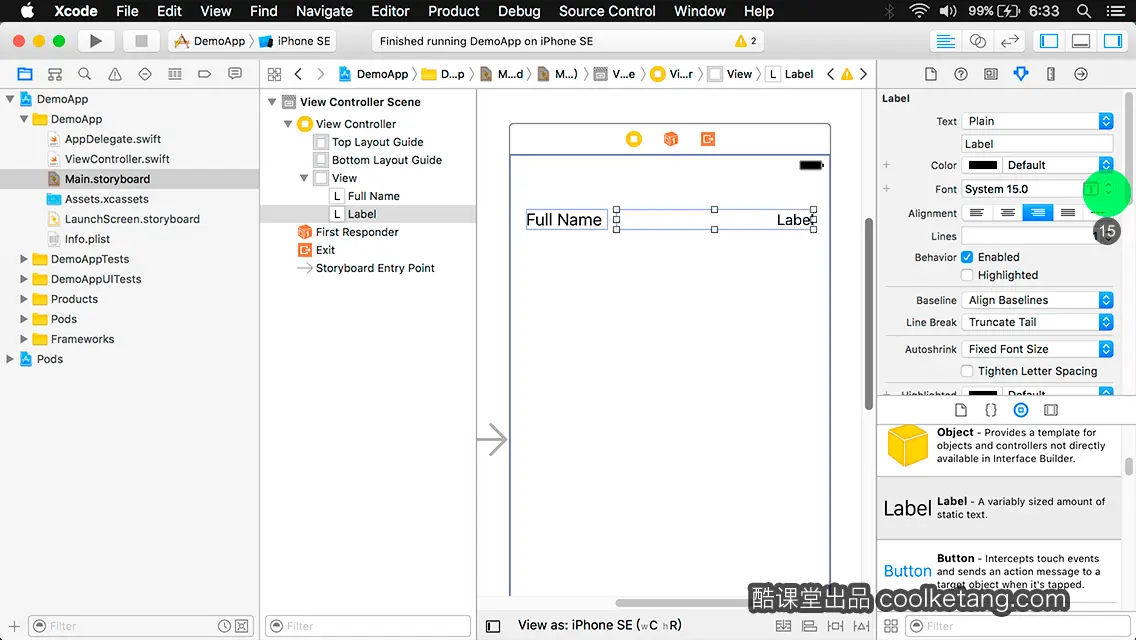
Task: Open the Find menu
Action: 264,11
